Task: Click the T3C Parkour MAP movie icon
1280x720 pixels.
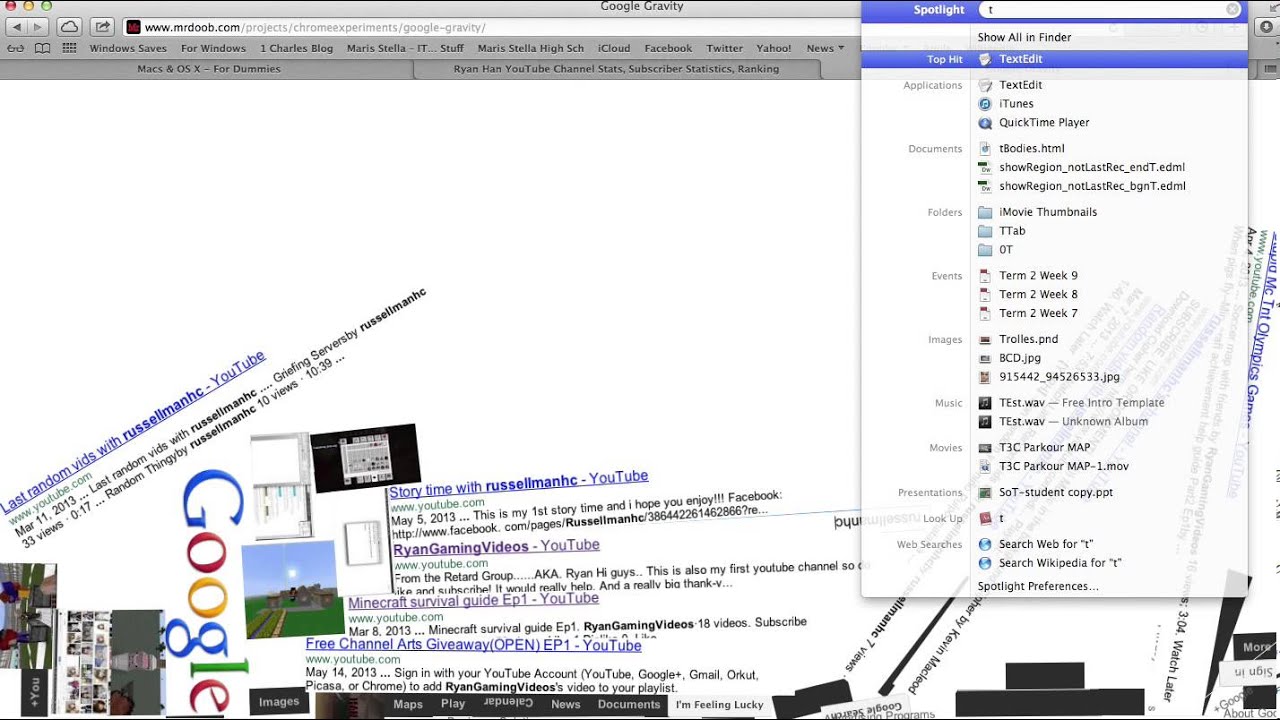Action: [985, 448]
